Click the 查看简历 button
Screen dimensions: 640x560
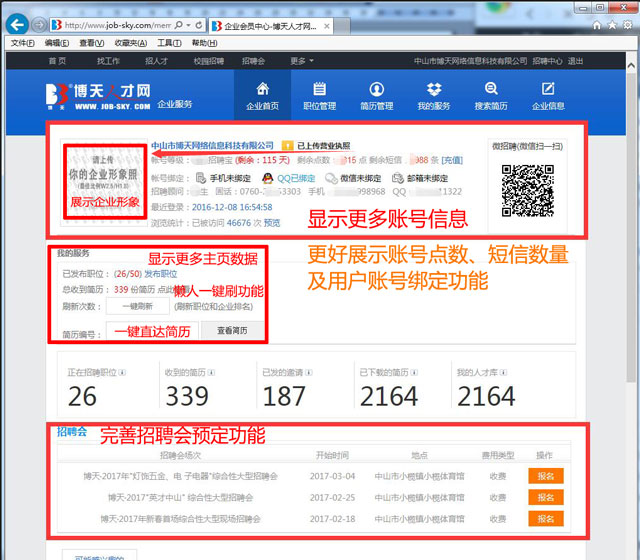pyautogui.click(x=232, y=331)
